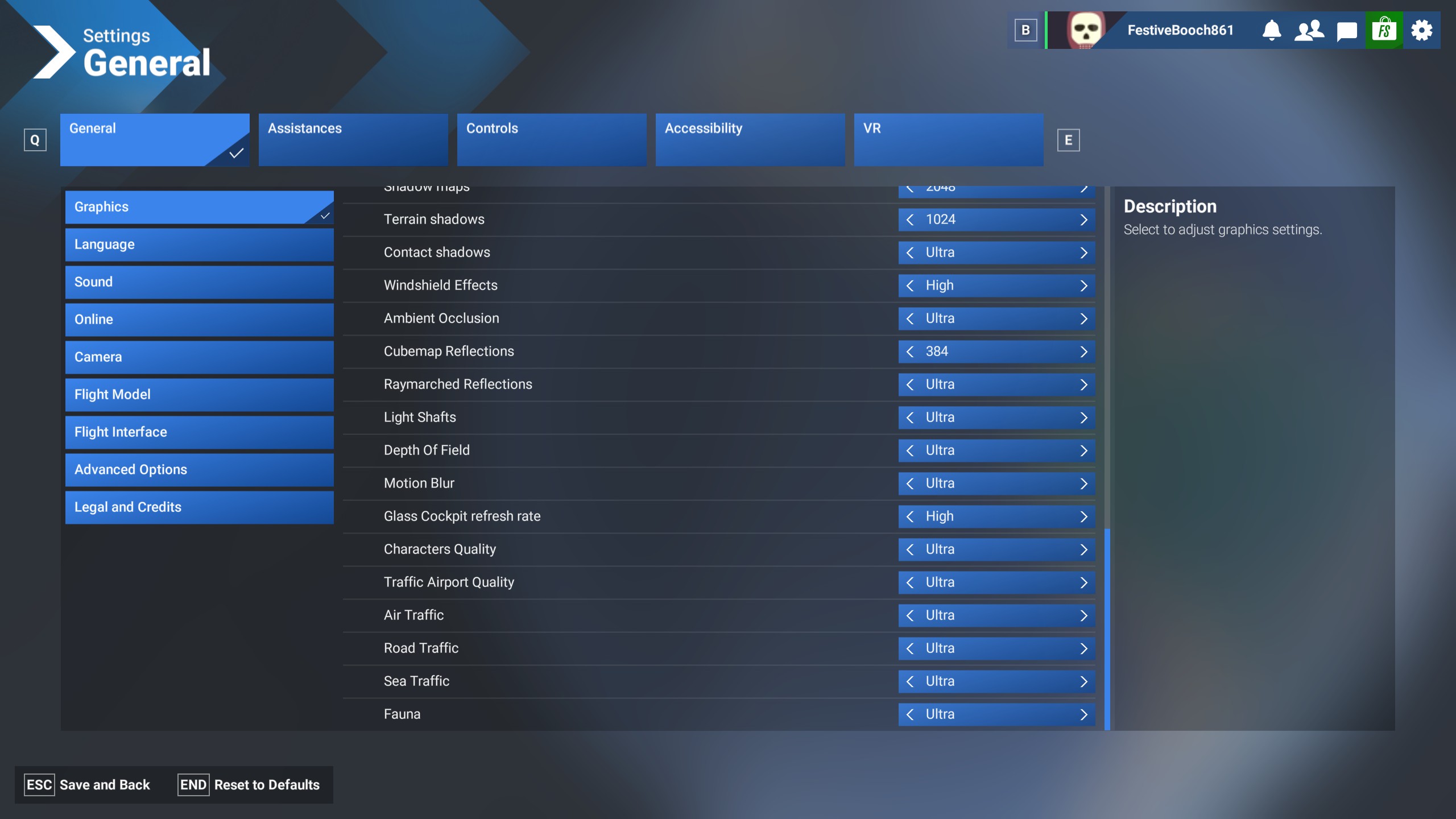Switch to the Controls tab

(x=551, y=140)
